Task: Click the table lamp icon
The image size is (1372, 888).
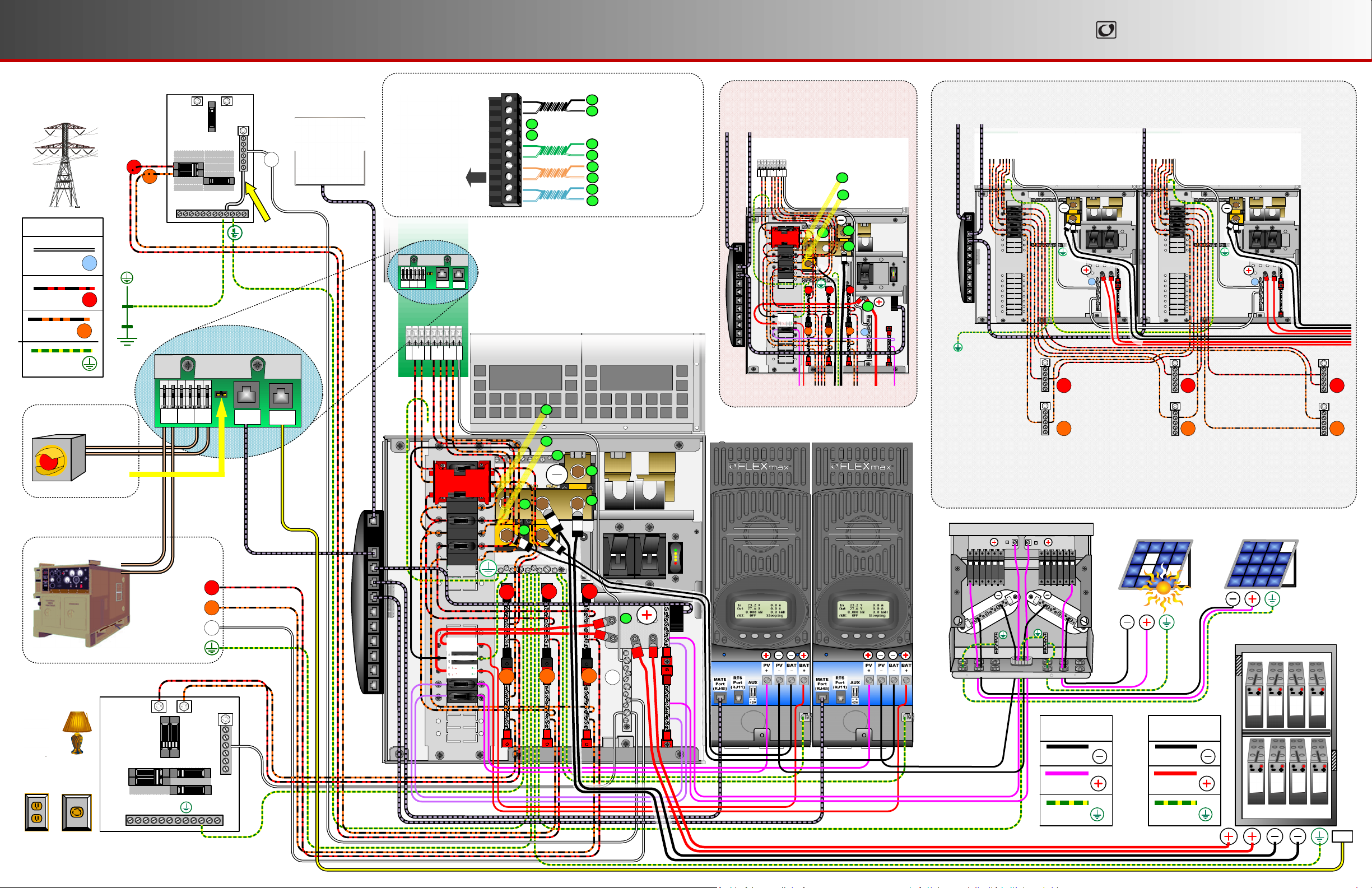Action: (77, 733)
